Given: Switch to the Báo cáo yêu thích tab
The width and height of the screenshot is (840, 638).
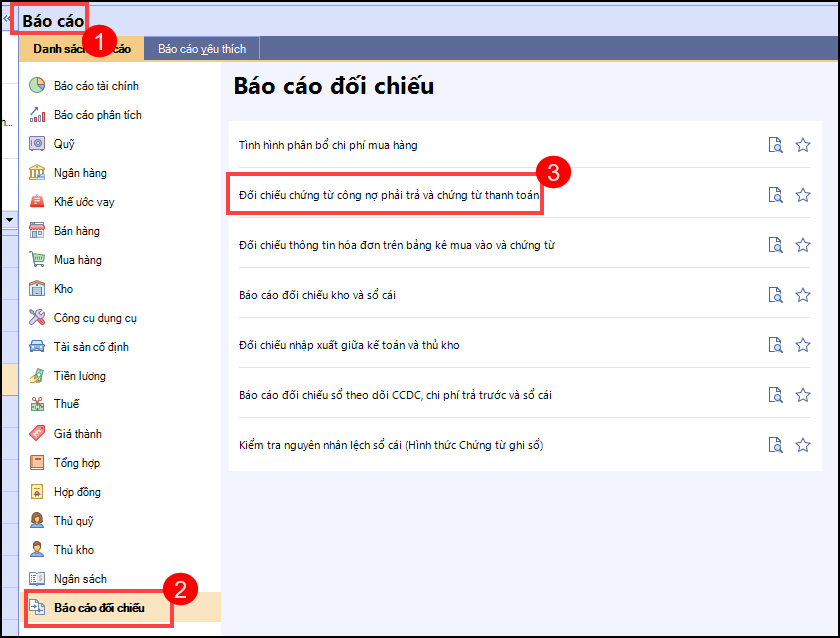Looking at the screenshot, I should (x=201, y=49).
